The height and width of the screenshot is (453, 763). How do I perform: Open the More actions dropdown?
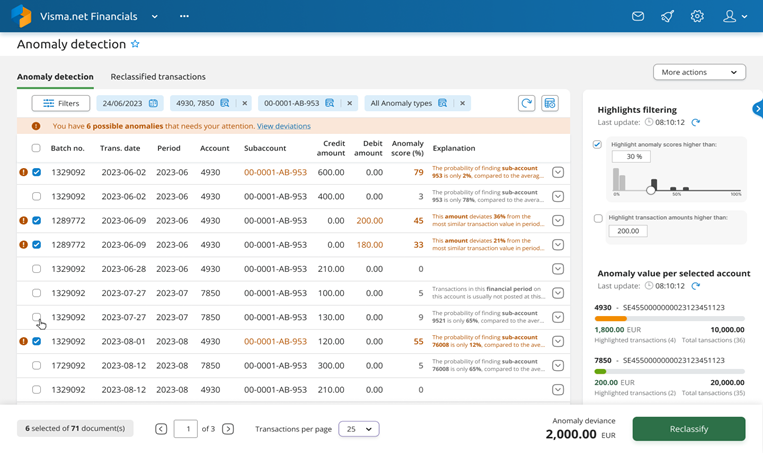point(699,72)
